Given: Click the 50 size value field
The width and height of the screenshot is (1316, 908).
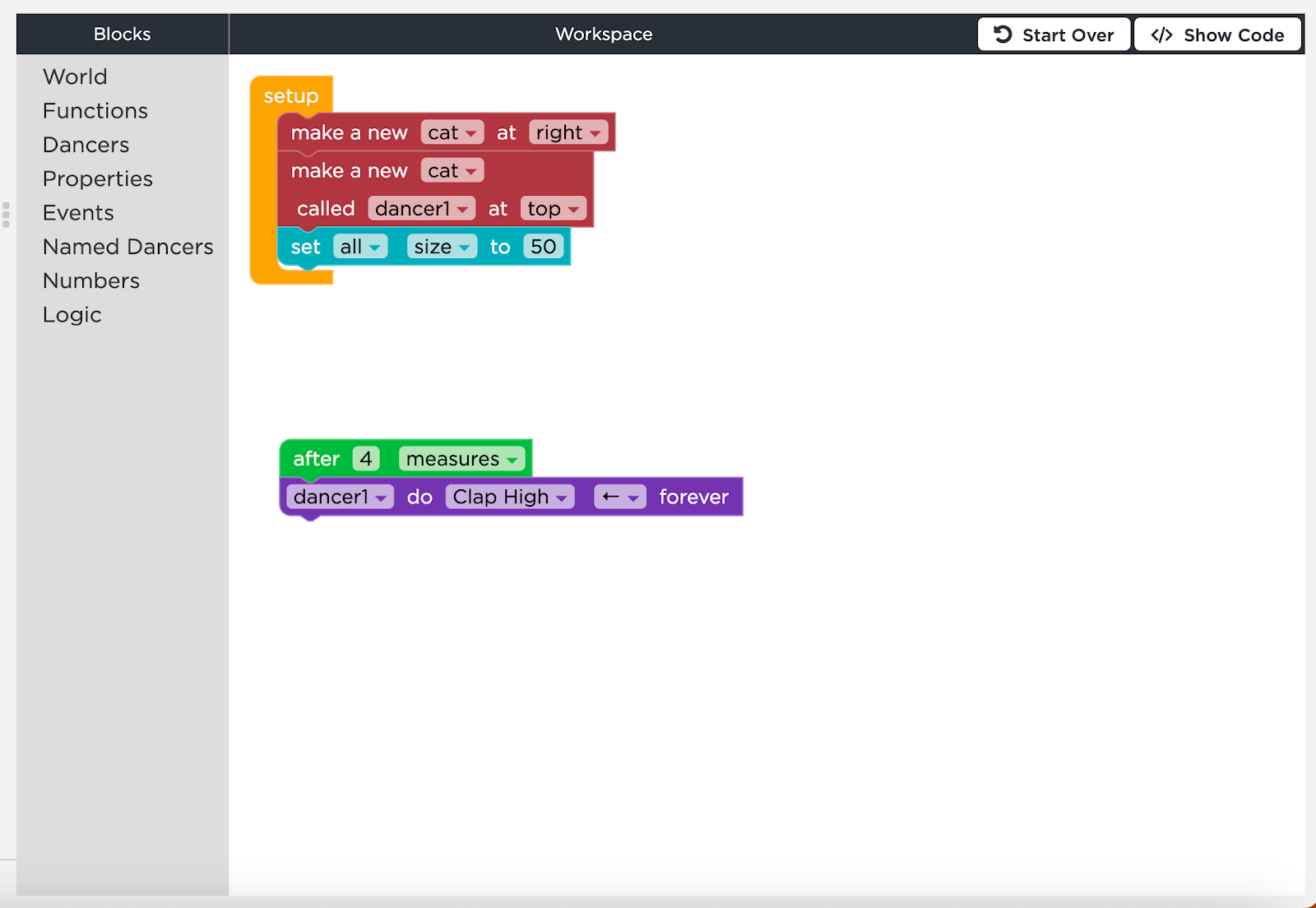Looking at the screenshot, I should click(543, 247).
